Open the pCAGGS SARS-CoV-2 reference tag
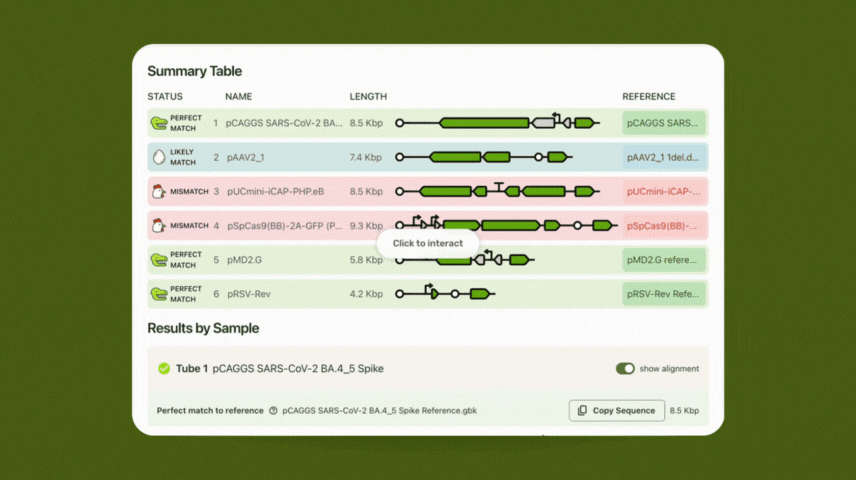The width and height of the screenshot is (856, 480). [665, 123]
